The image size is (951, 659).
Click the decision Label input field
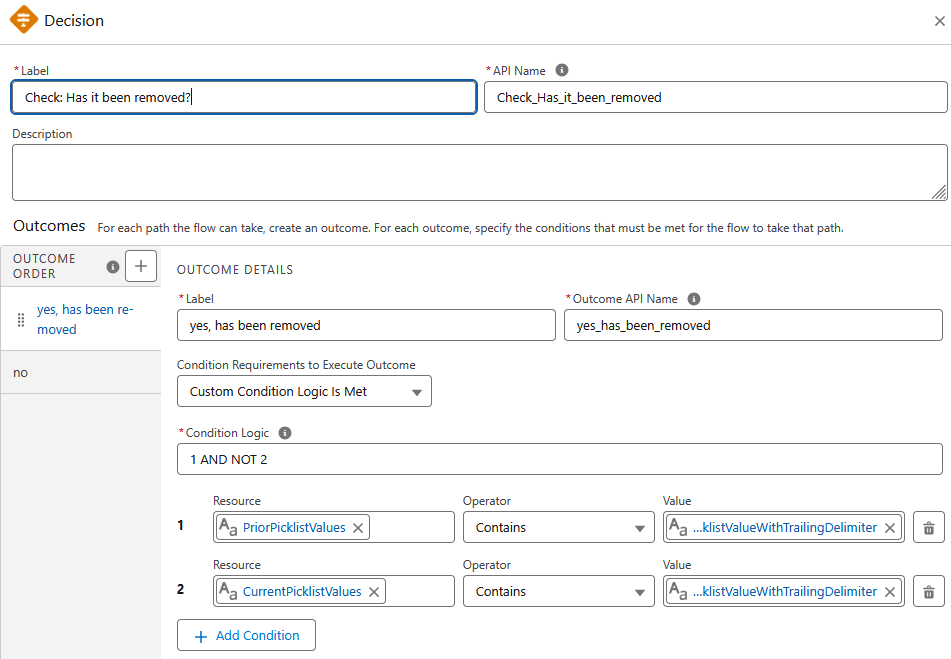tap(244, 97)
